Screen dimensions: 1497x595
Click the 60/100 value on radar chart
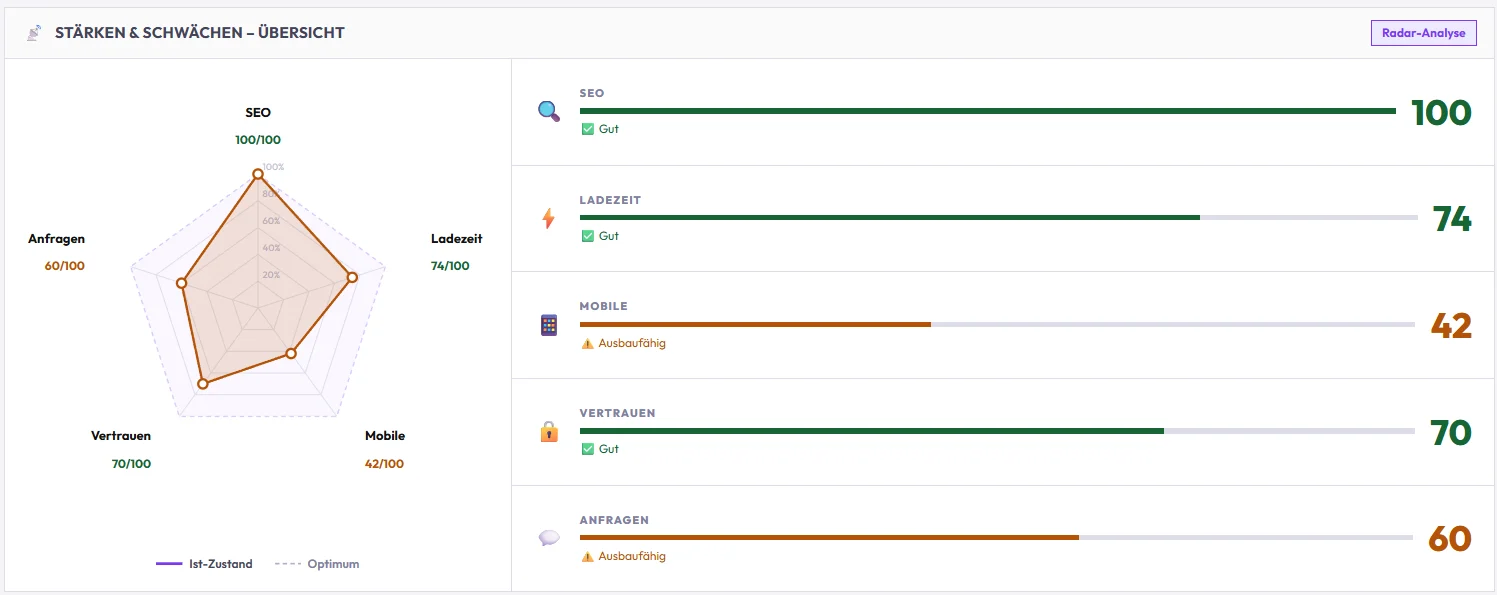(x=65, y=266)
